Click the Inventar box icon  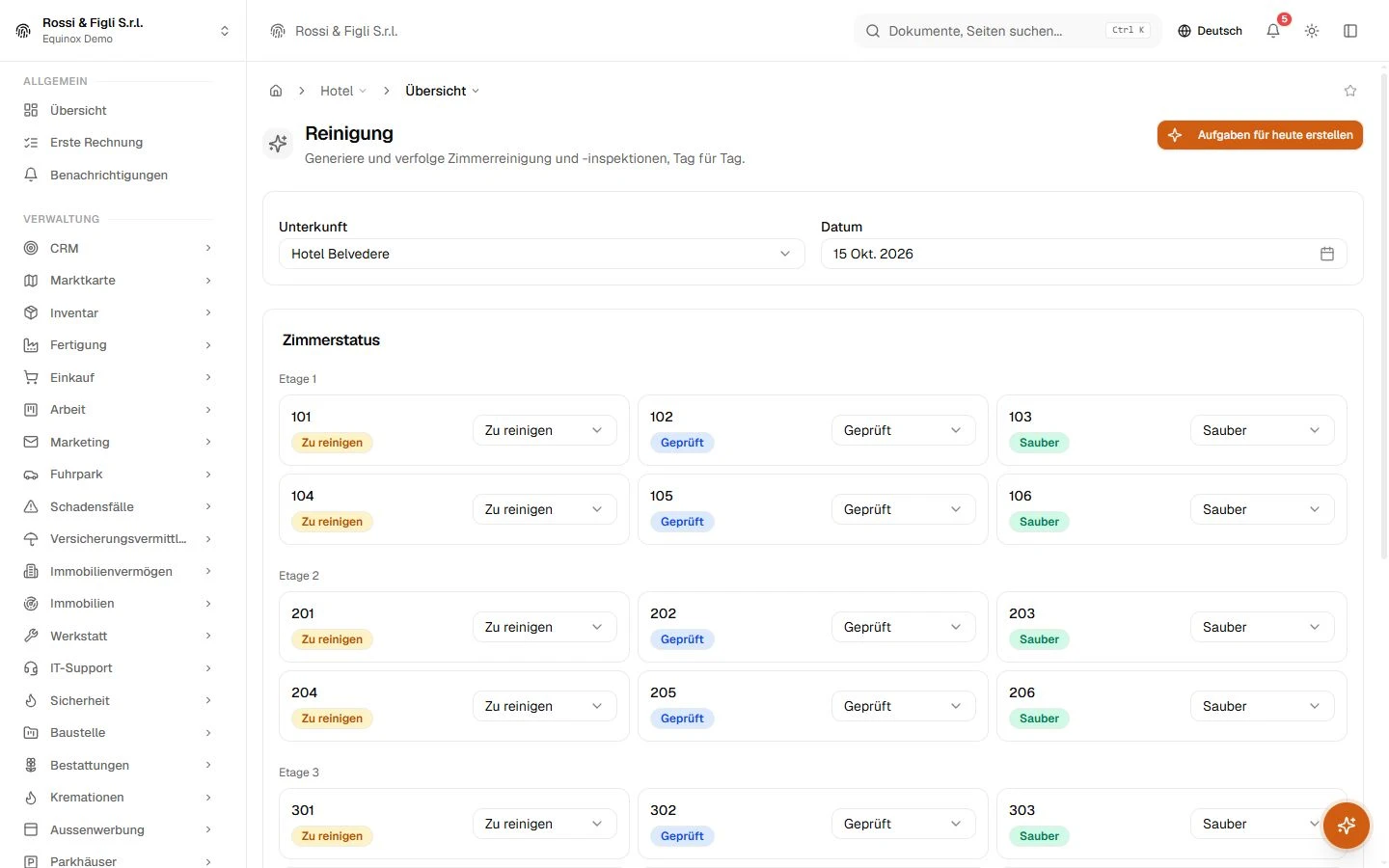coord(31,312)
